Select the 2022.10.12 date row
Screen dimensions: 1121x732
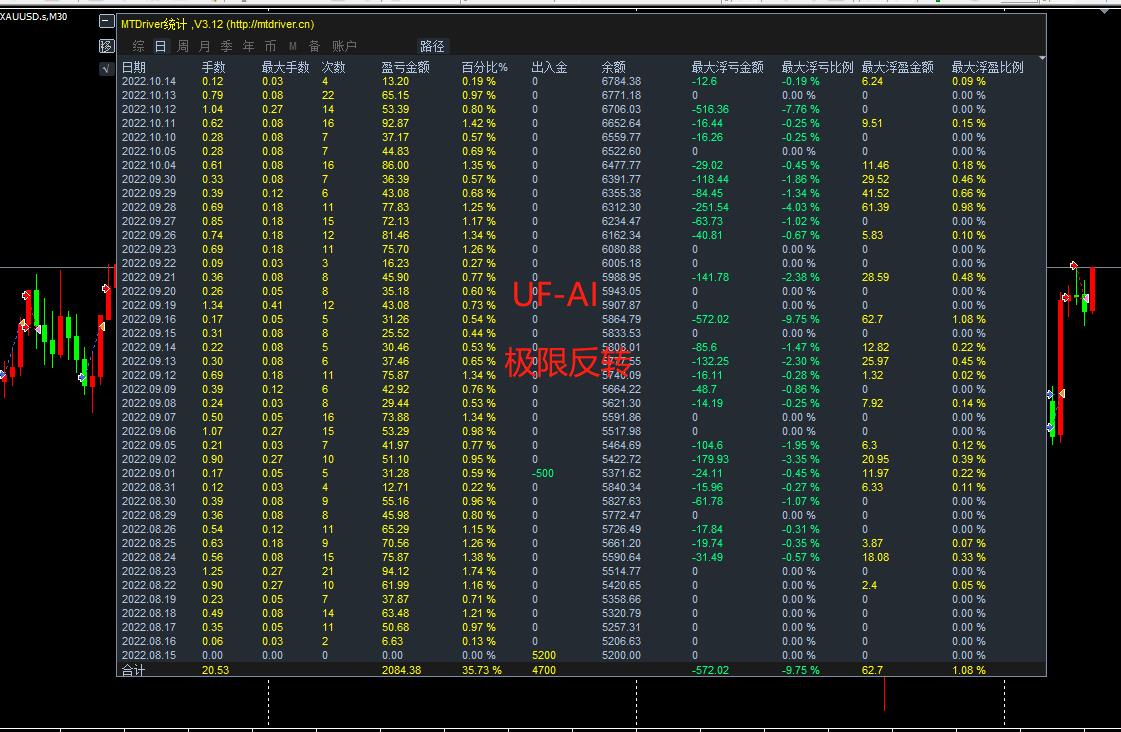pyautogui.click(x=149, y=109)
